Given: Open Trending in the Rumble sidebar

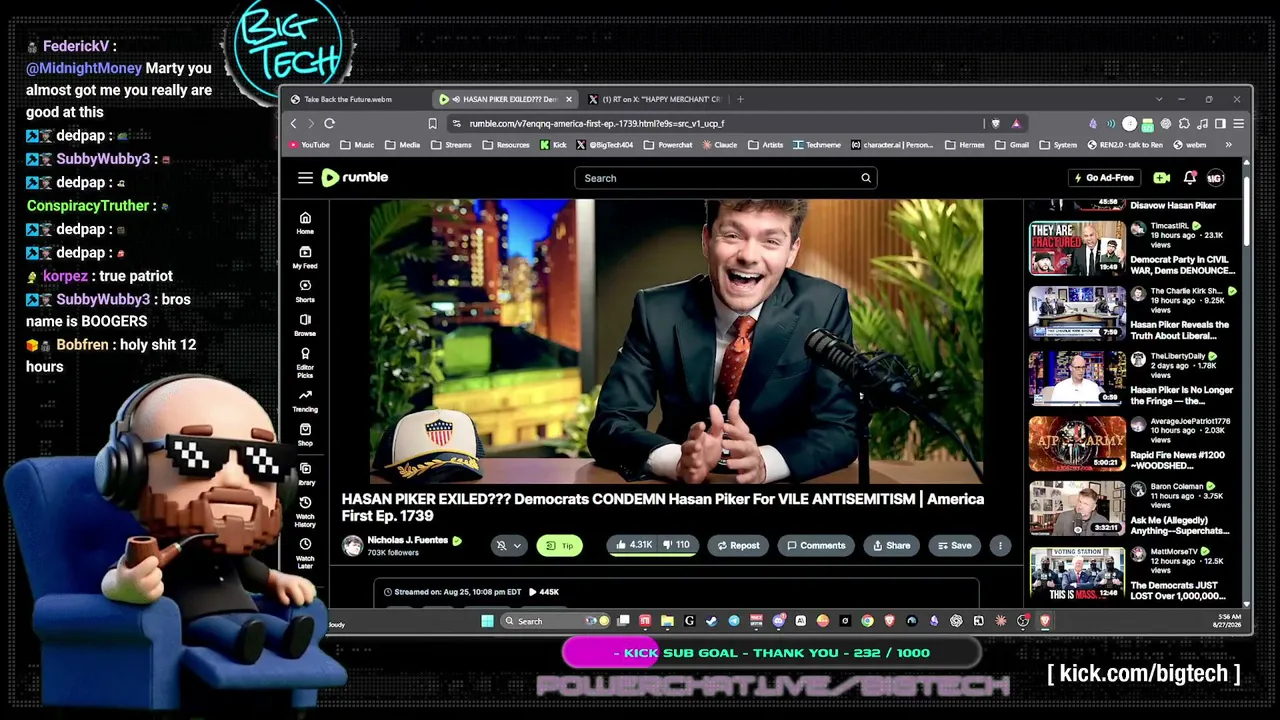Looking at the screenshot, I should (x=305, y=400).
